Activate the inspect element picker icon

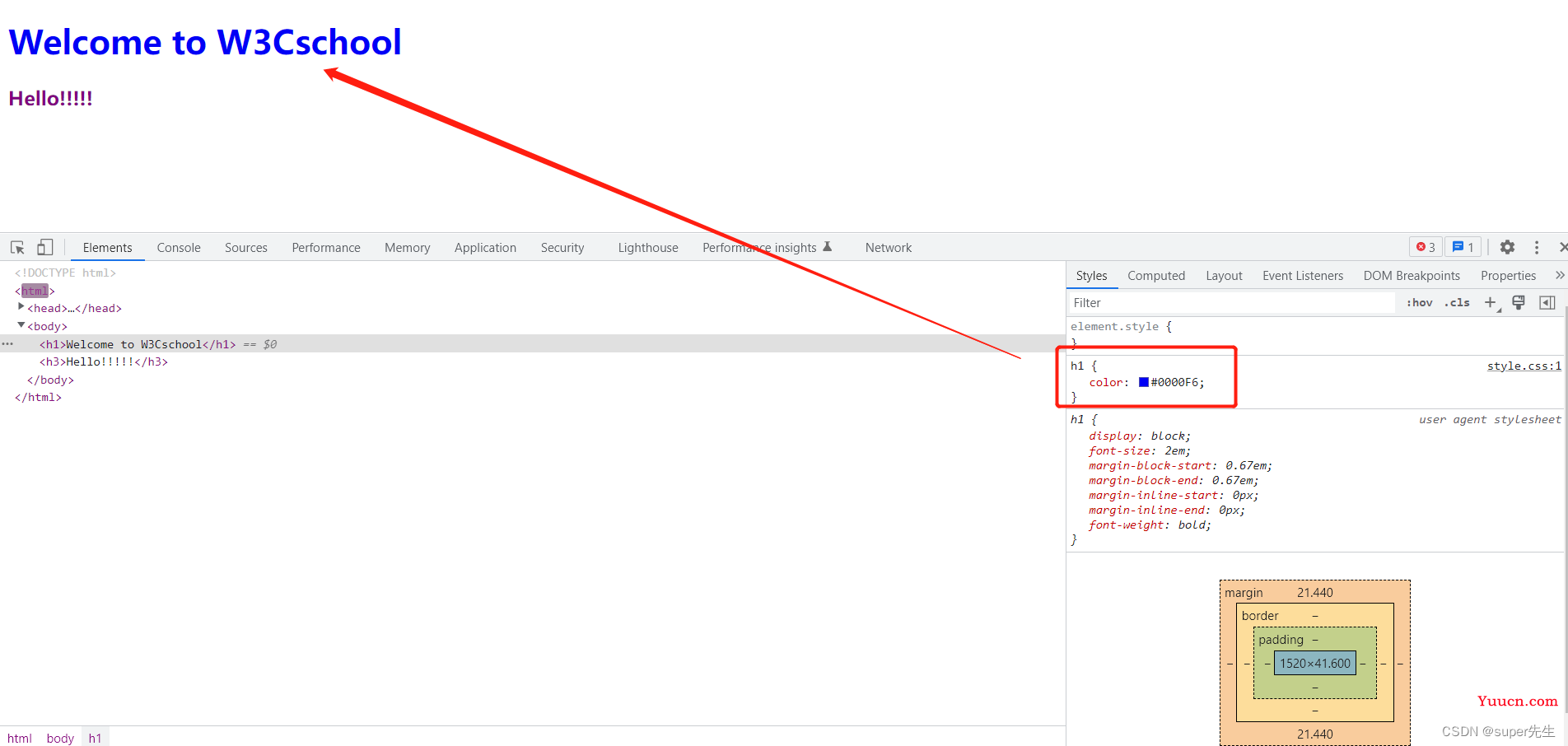tap(17, 247)
